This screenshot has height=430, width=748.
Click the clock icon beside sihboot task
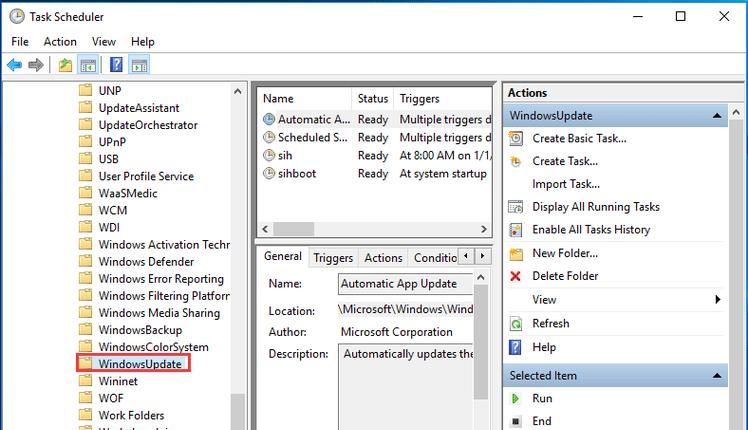(269, 173)
